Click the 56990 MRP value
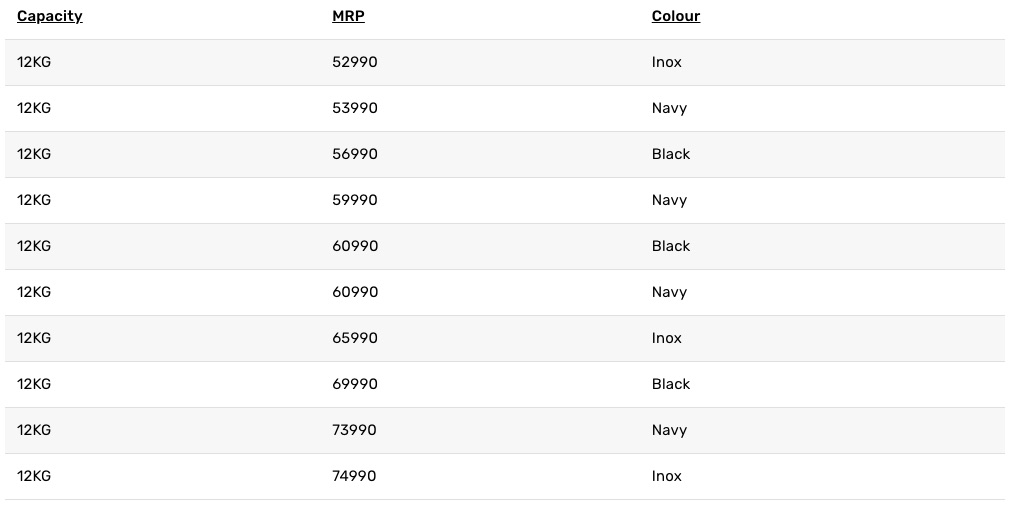This screenshot has height=505, width=1010. click(355, 154)
